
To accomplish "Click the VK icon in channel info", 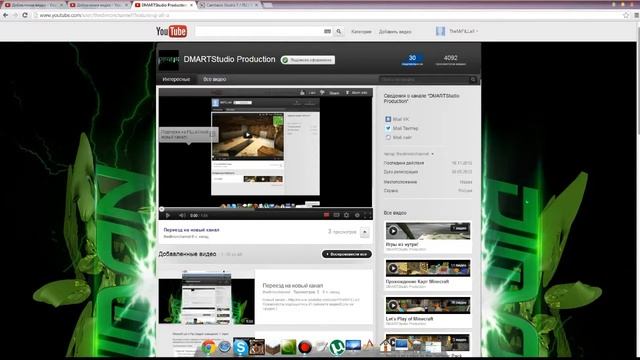I will [388, 119].
